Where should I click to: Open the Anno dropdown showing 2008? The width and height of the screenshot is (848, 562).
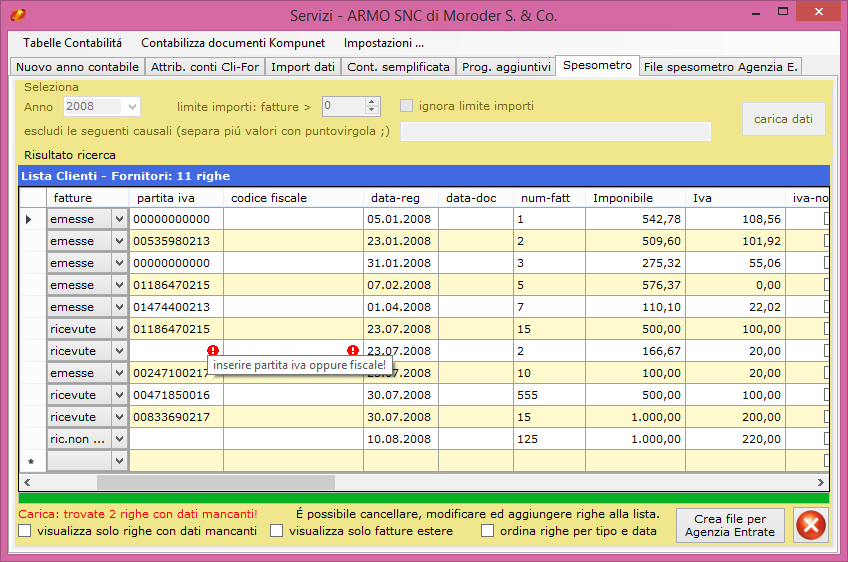(x=132, y=106)
